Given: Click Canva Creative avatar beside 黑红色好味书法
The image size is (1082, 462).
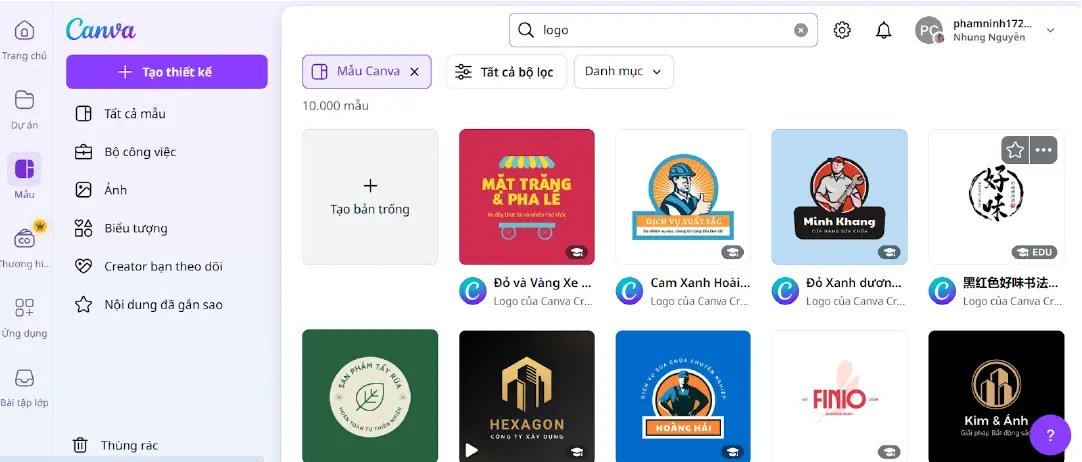Looking at the screenshot, I should 942,291.
